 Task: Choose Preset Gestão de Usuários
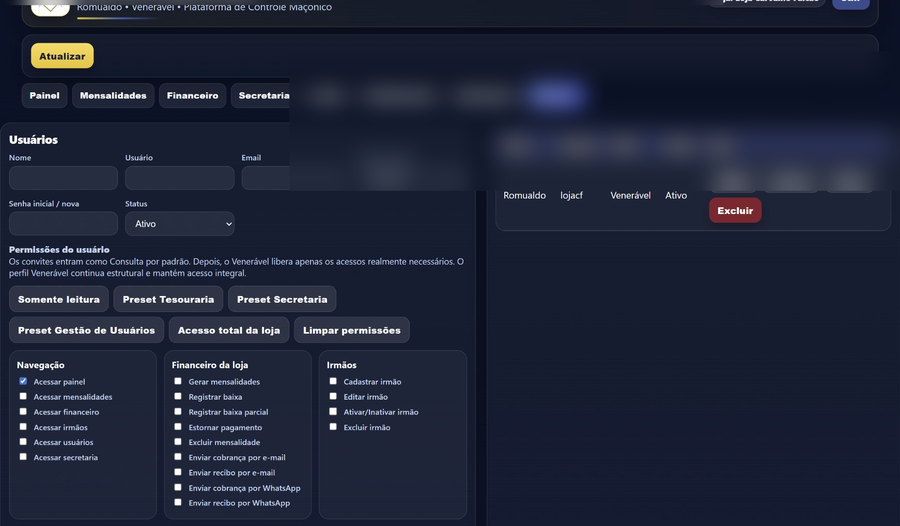[86, 330]
